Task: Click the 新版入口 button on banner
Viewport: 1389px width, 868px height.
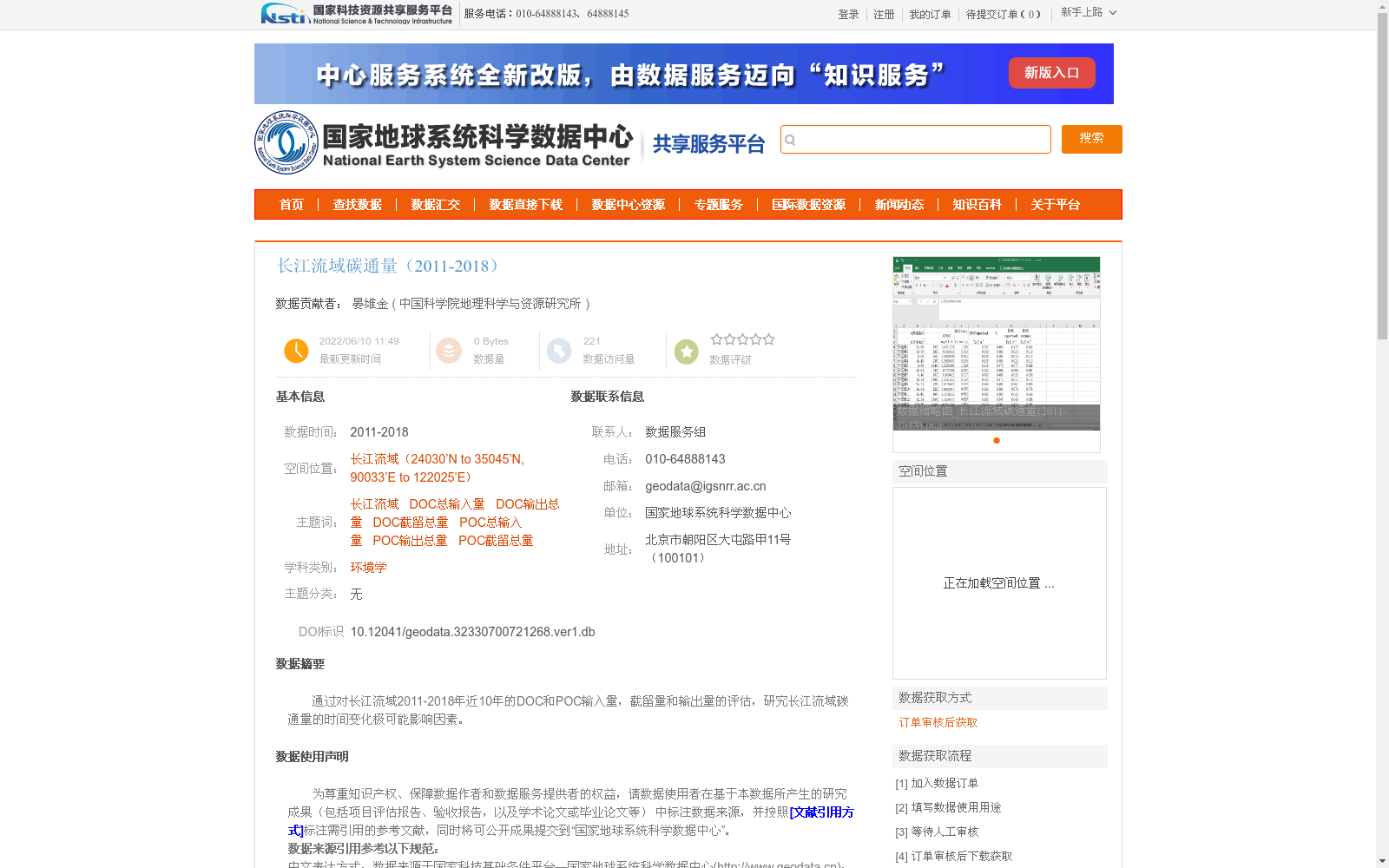Action: pos(1051,73)
